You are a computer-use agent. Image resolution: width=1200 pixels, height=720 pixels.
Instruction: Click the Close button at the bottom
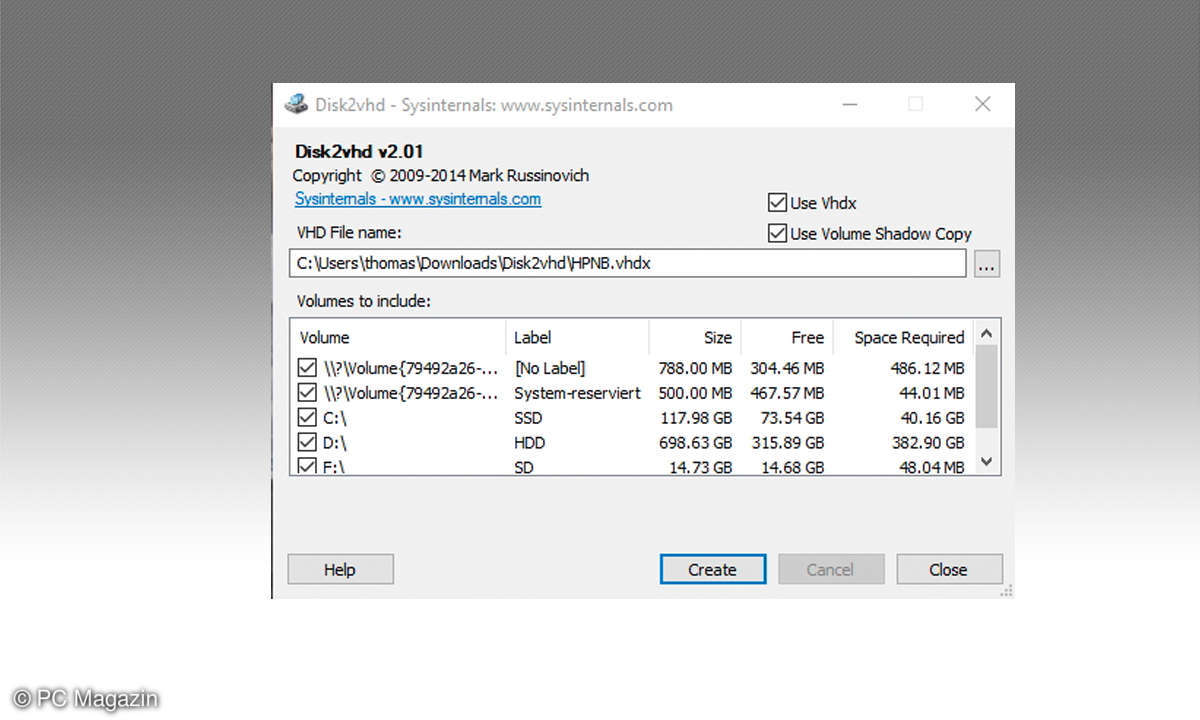(949, 569)
